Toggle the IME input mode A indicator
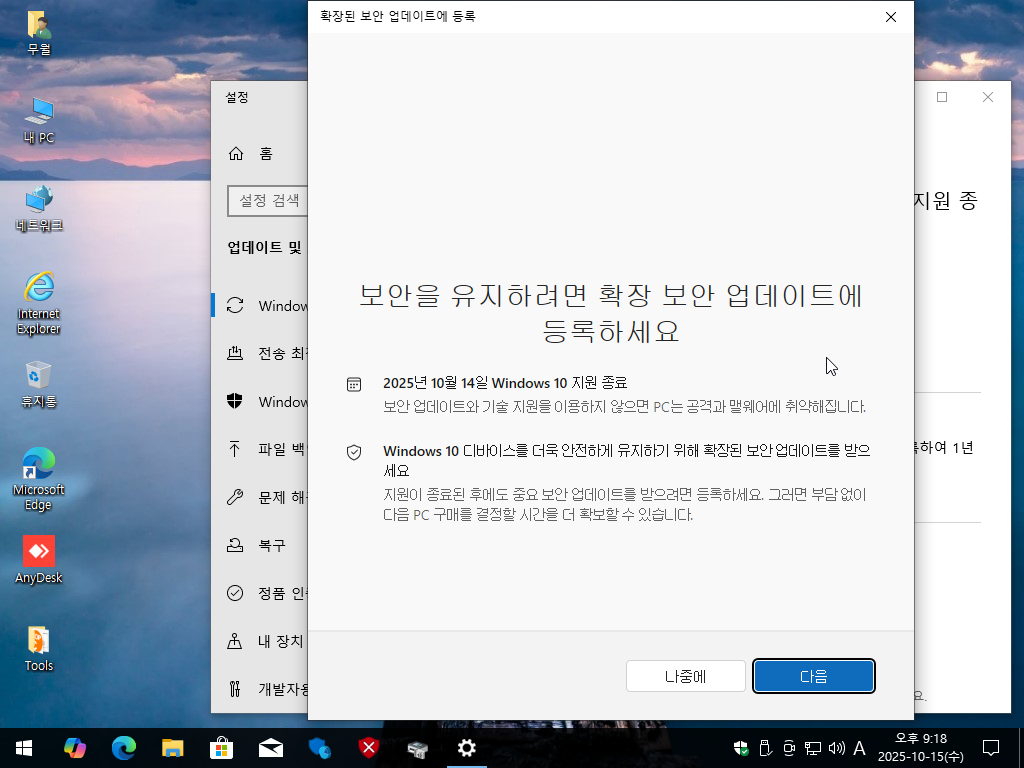Image resolution: width=1024 pixels, height=768 pixels. (x=859, y=748)
